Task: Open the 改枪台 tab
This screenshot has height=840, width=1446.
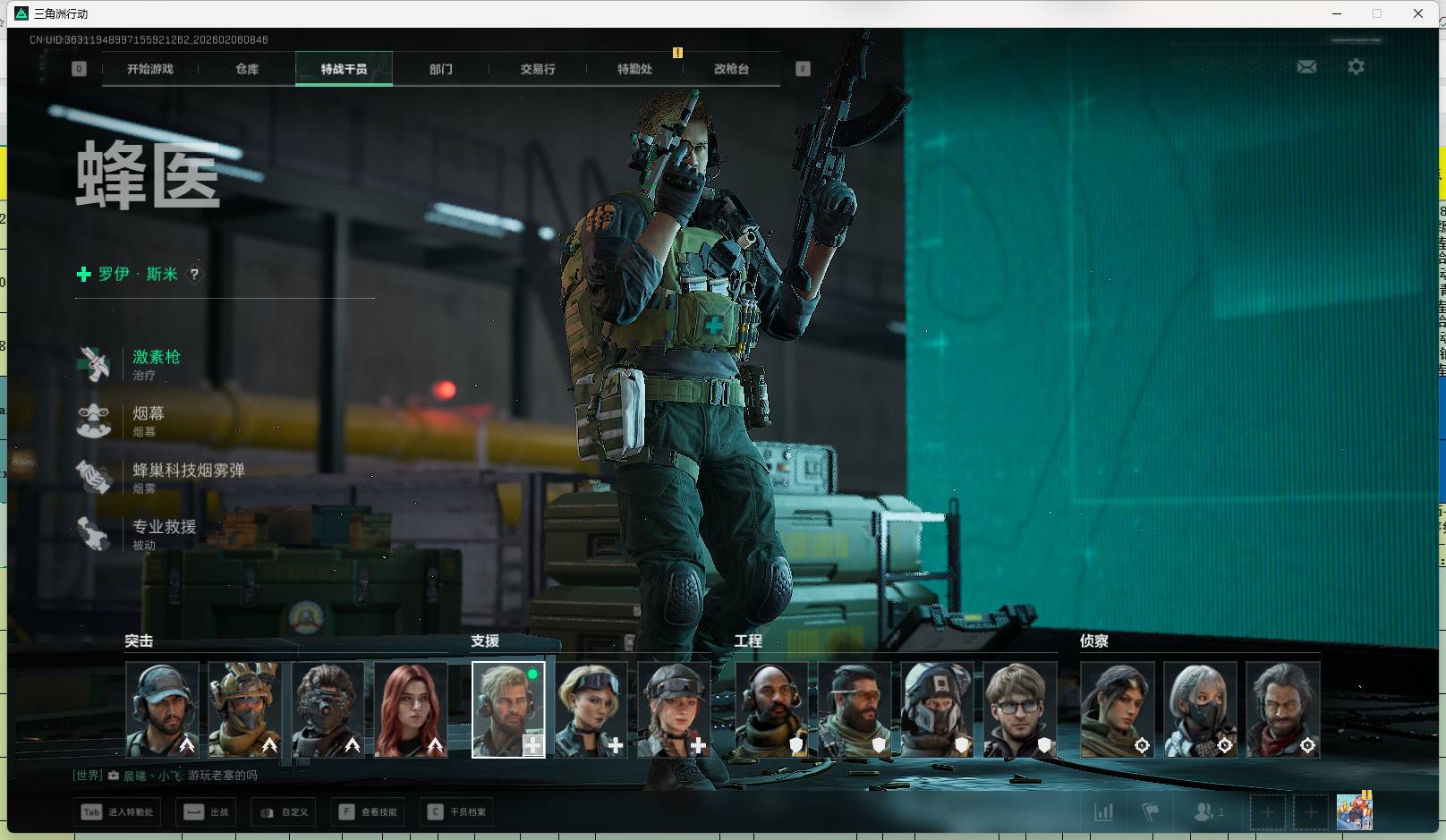Action: pyautogui.click(x=731, y=69)
